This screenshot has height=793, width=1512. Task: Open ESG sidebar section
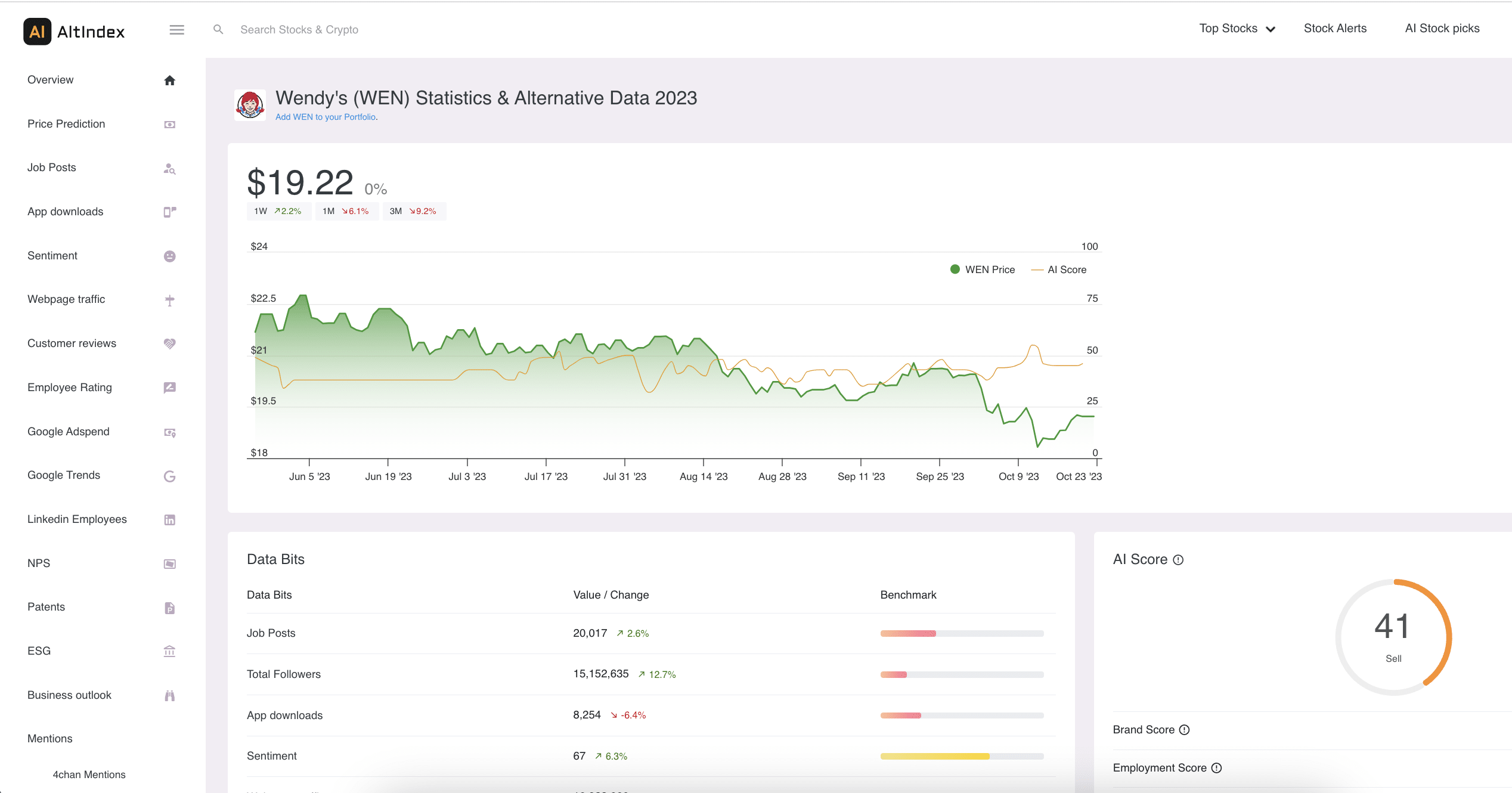39,651
